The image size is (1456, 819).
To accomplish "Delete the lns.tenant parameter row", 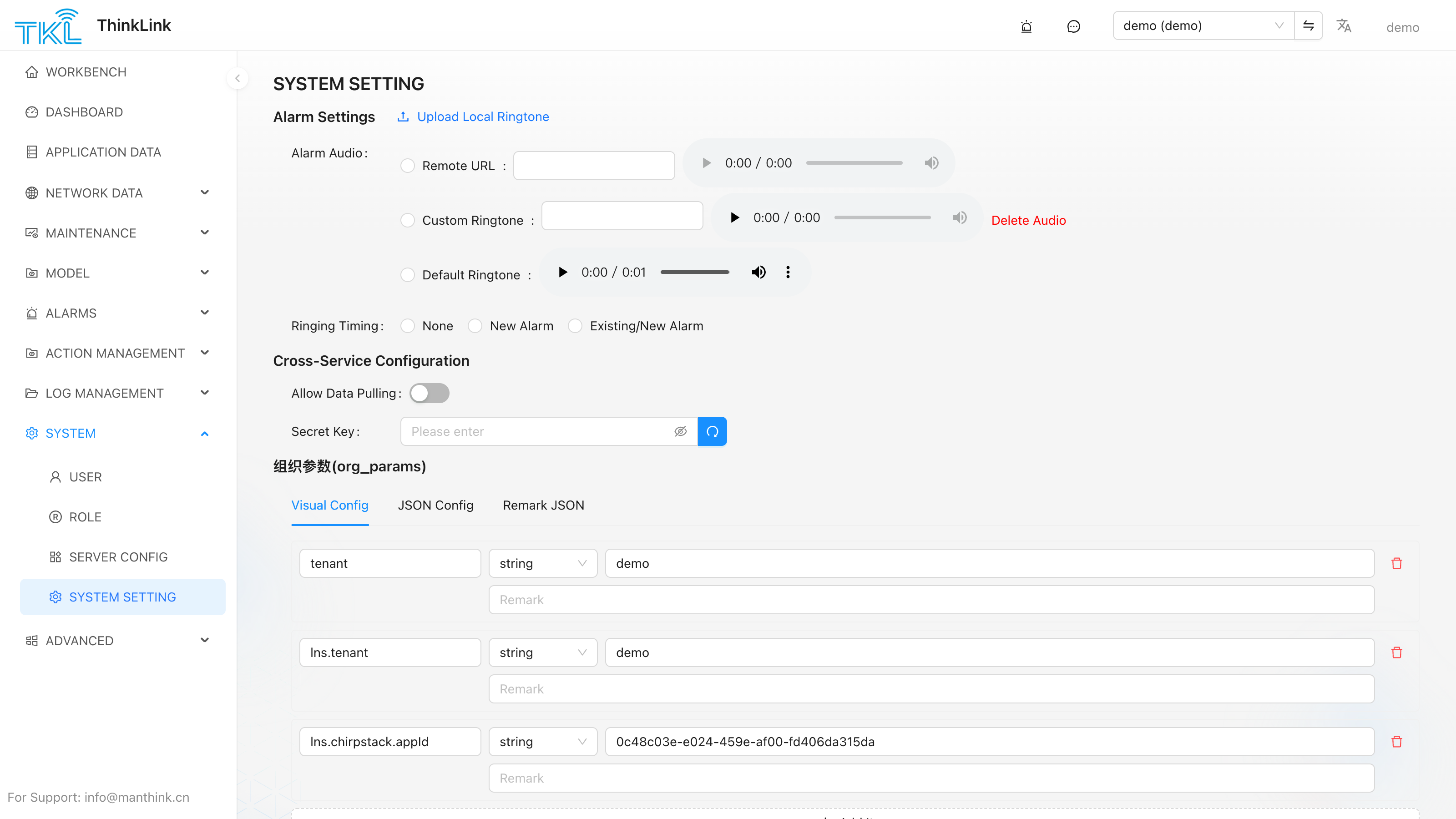I will (x=1397, y=652).
